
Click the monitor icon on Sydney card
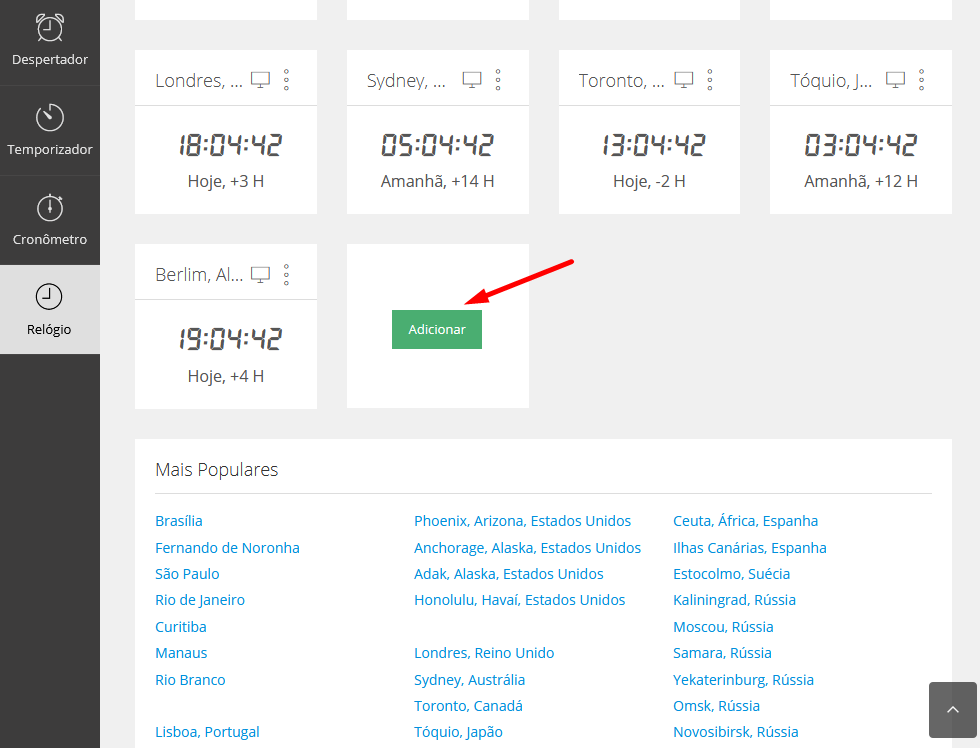tap(472, 80)
